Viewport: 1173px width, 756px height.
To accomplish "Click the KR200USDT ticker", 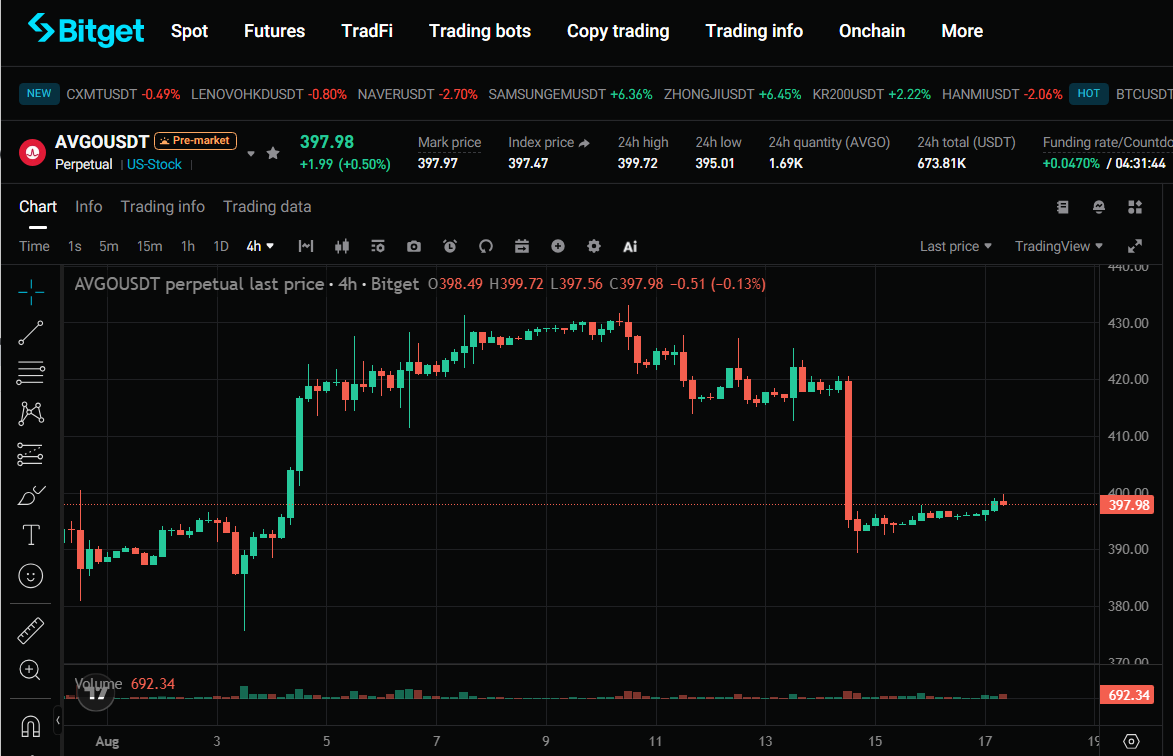I will (872, 94).
